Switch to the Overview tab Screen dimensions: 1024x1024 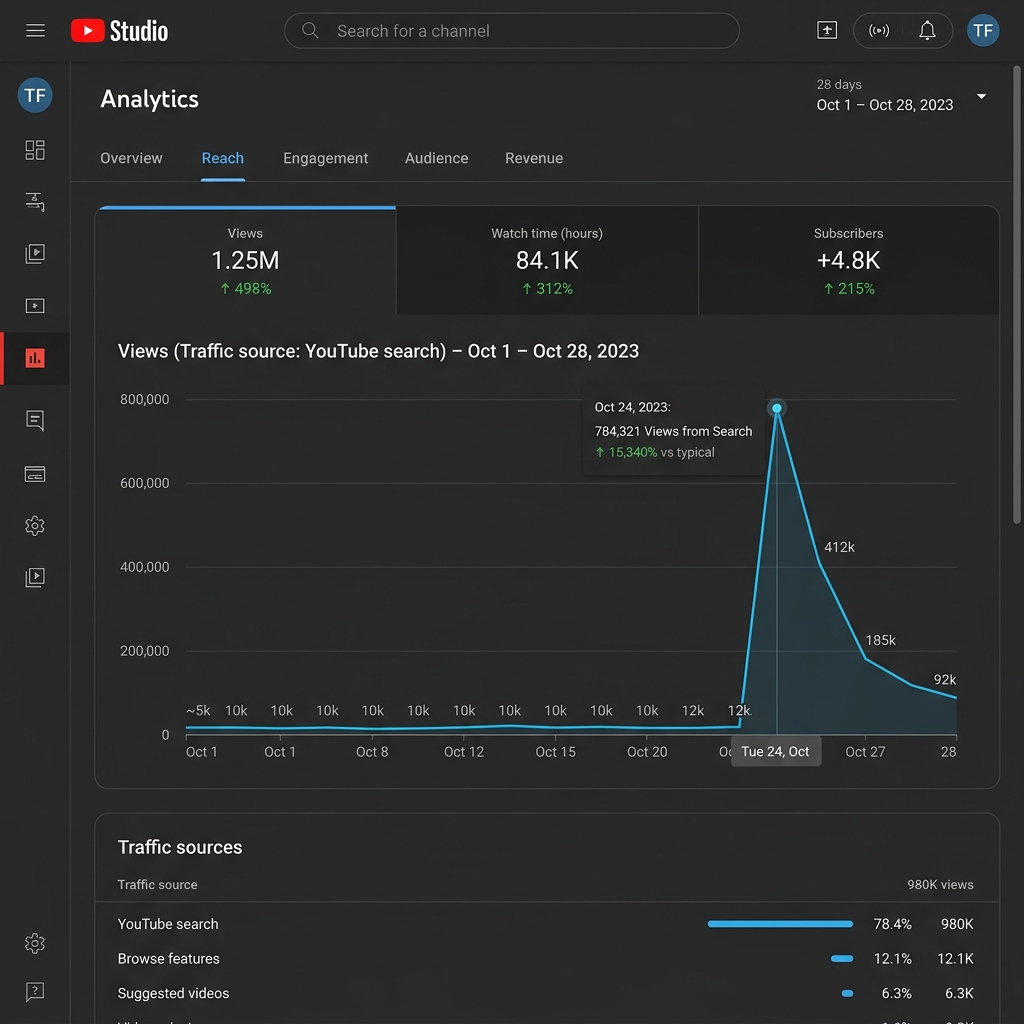pos(131,158)
